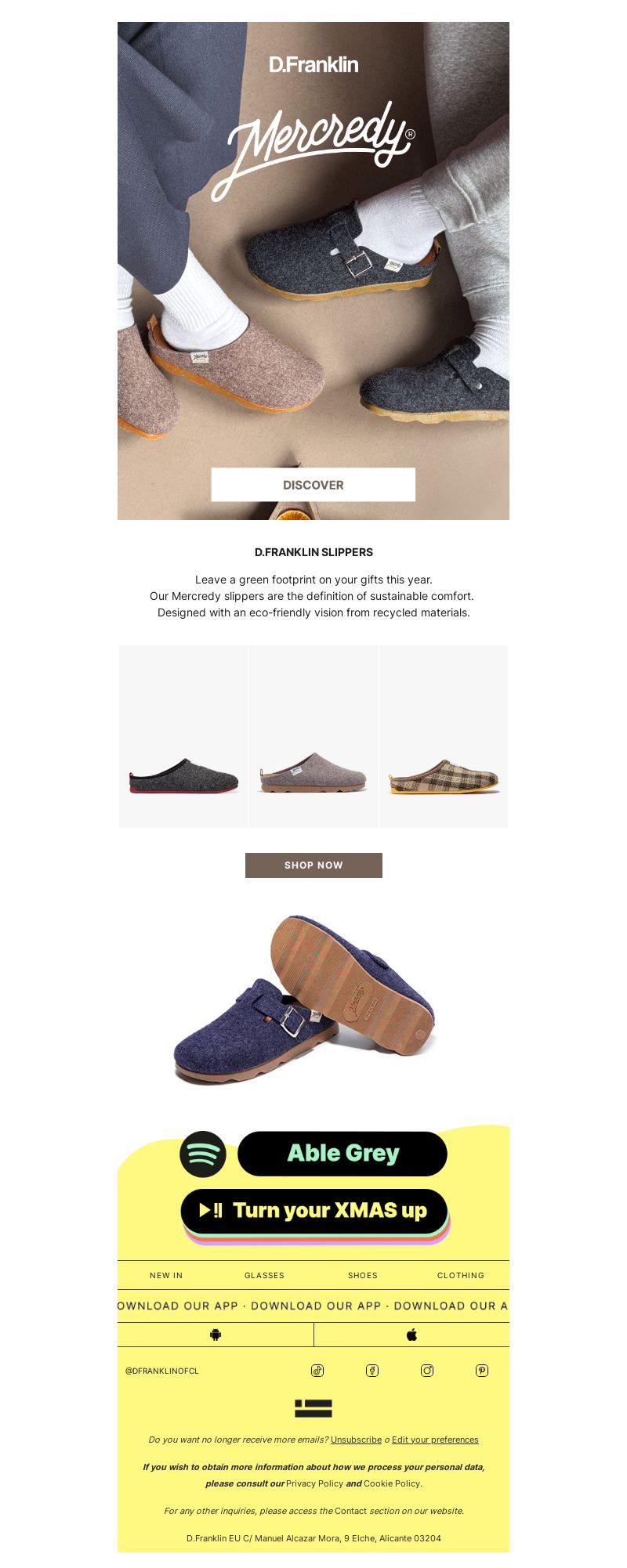Visit the Pinterest social icon
627x1568 pixels.
[482, 1371]
